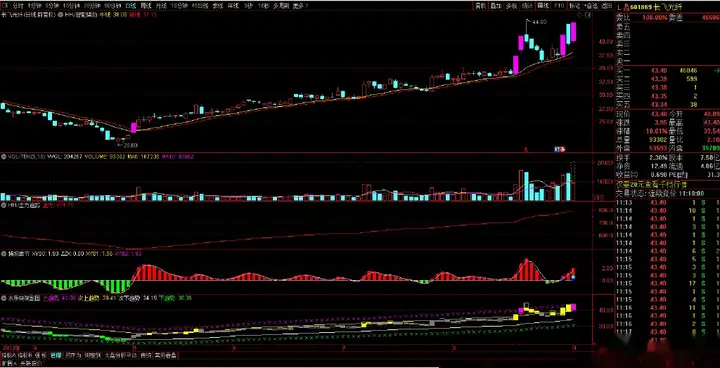The width and height of the screenshot is (720, 368).
Task: Select the 日线 daily chart tab
Action: pos(131,6)
